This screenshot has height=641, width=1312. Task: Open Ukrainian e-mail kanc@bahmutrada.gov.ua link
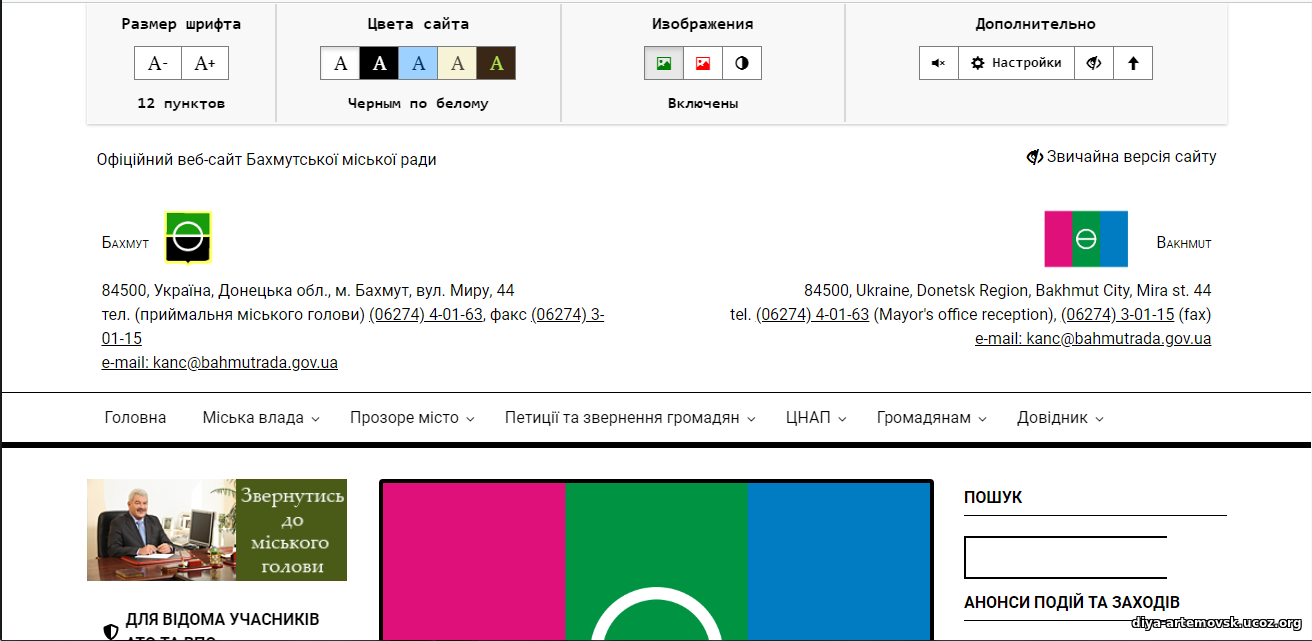pos(220,363)
